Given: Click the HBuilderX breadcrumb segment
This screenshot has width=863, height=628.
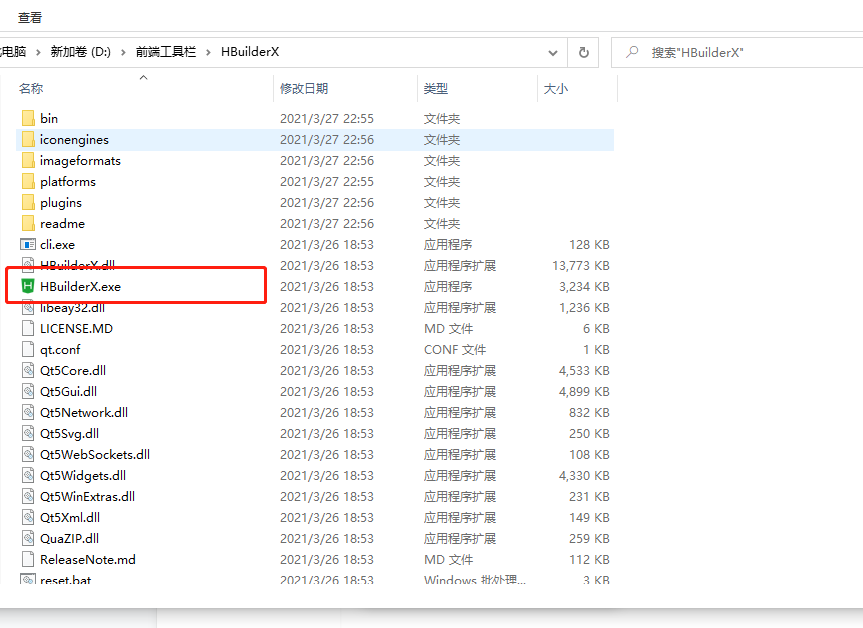Looking at the screenshot, I should click(x=250, y=52).
